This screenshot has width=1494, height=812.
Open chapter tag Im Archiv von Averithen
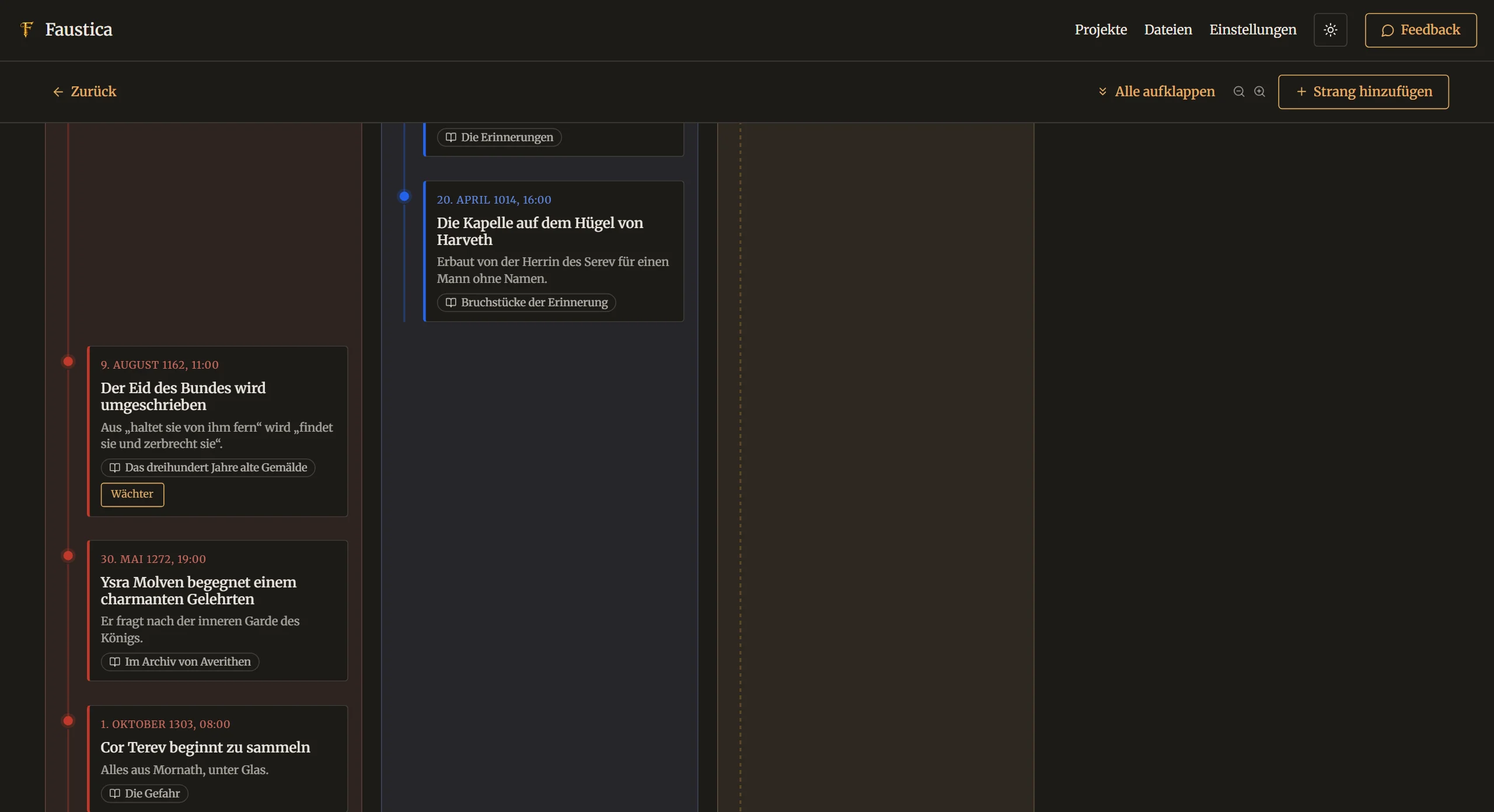click(x=180, y=661)
